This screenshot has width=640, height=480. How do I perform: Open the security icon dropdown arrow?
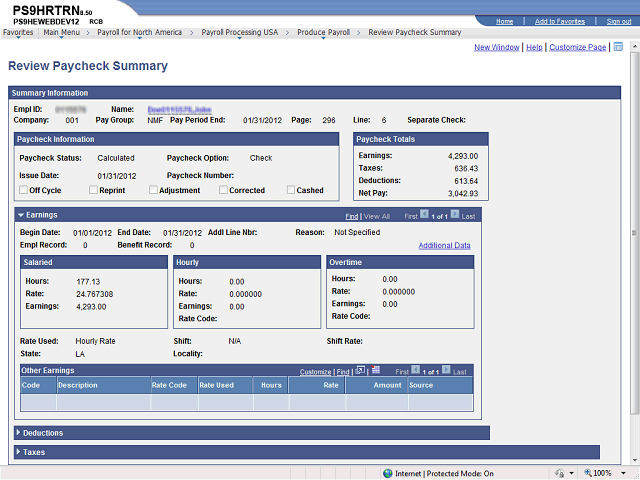click(x=571, y=473)
